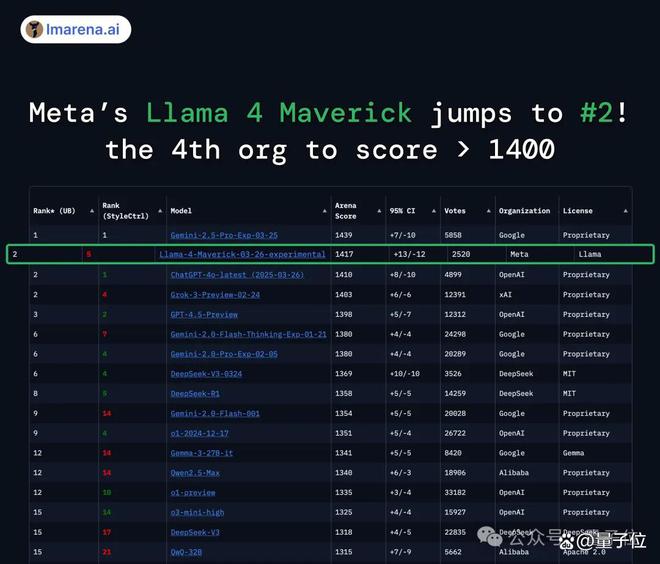The image size is (660, 564).
Task: Select StyleCtrl rank 7 for Gemini-2.0-Flash-Thinking
Action: 104,334
